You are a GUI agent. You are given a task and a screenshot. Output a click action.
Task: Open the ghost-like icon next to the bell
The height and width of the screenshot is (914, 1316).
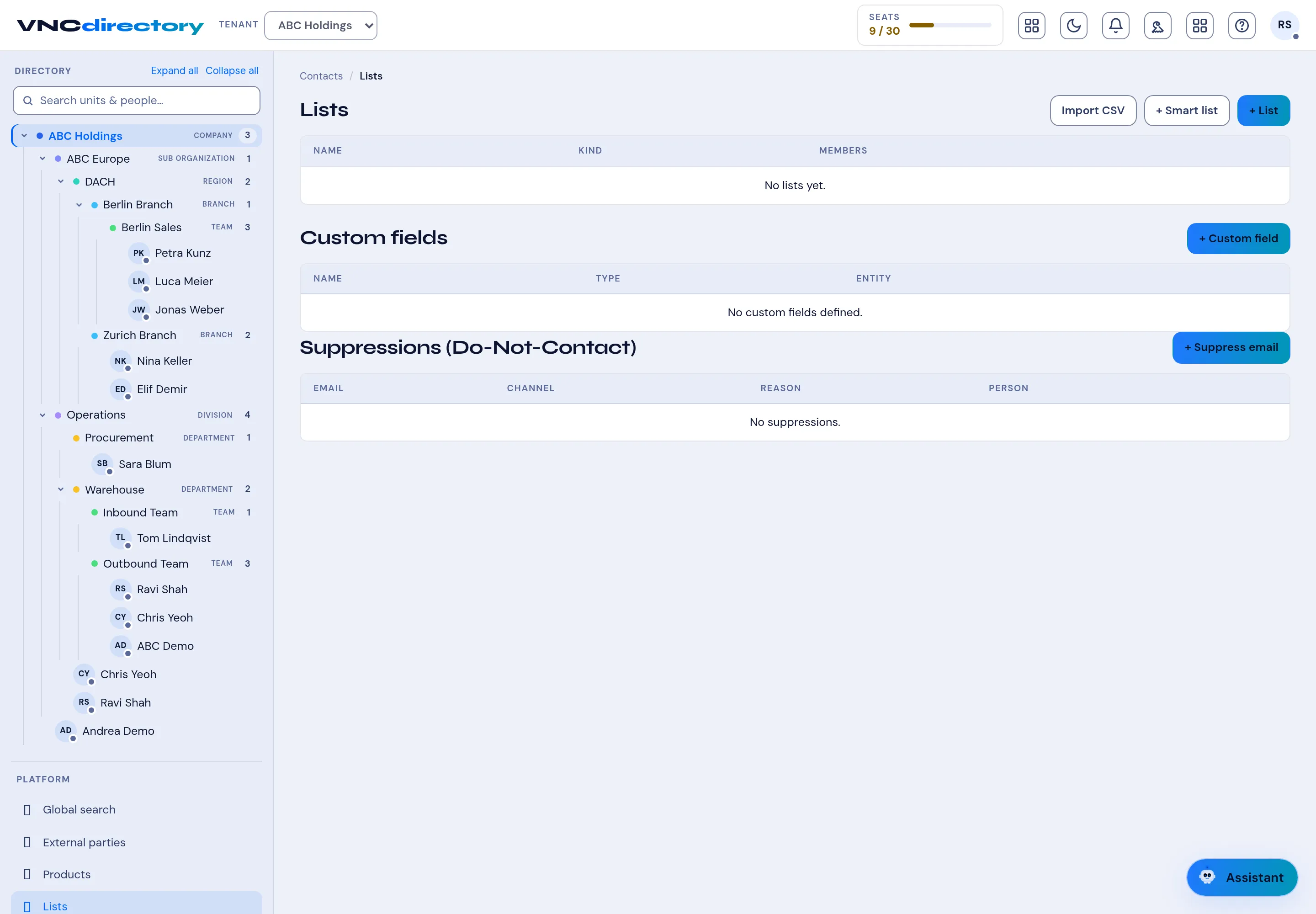click(x=1157, y=26)
